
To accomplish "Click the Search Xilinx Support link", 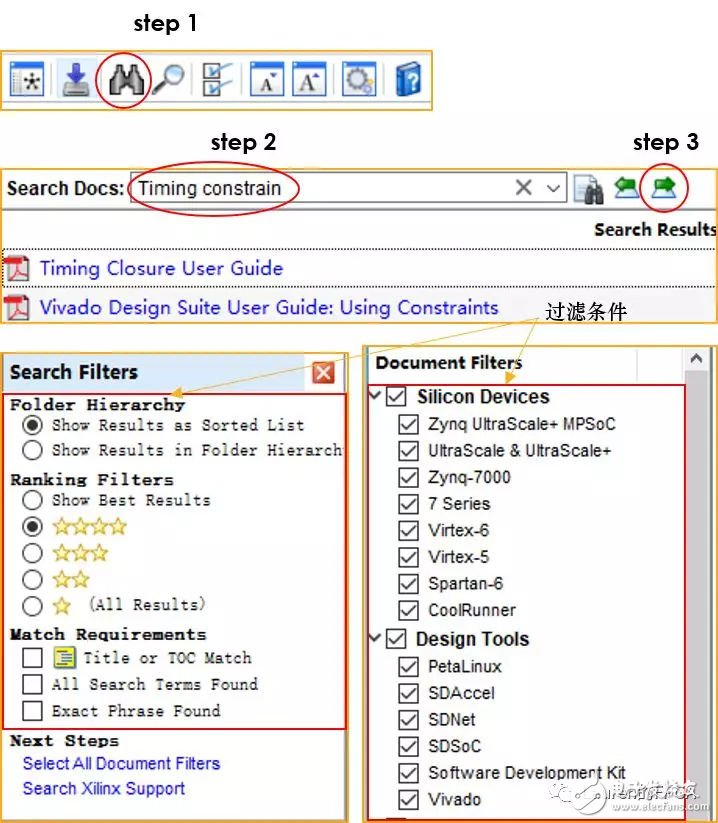I will tap(103, 788).
